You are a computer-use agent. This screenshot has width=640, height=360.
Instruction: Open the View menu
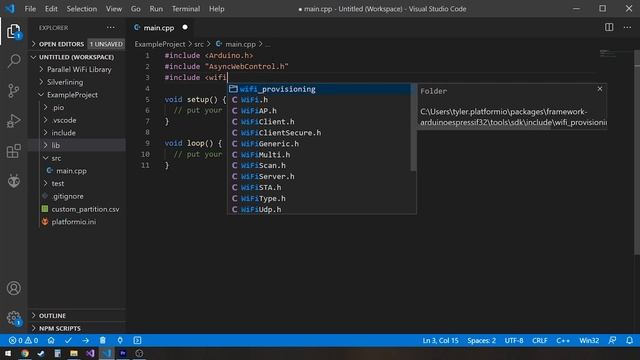click(114, 9)
